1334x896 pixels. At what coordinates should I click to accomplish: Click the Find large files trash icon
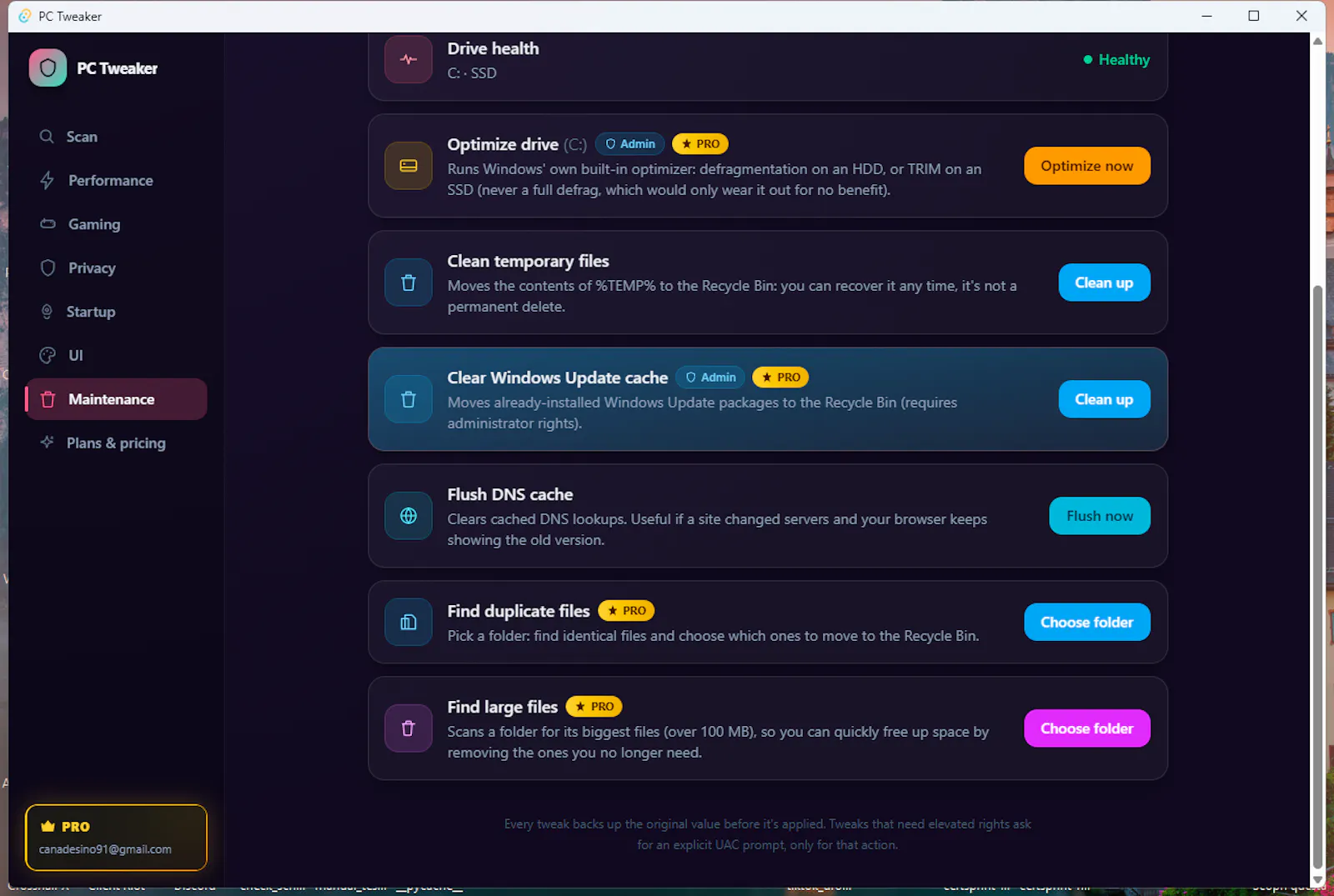pyautogui.click(x=409, y=728)
